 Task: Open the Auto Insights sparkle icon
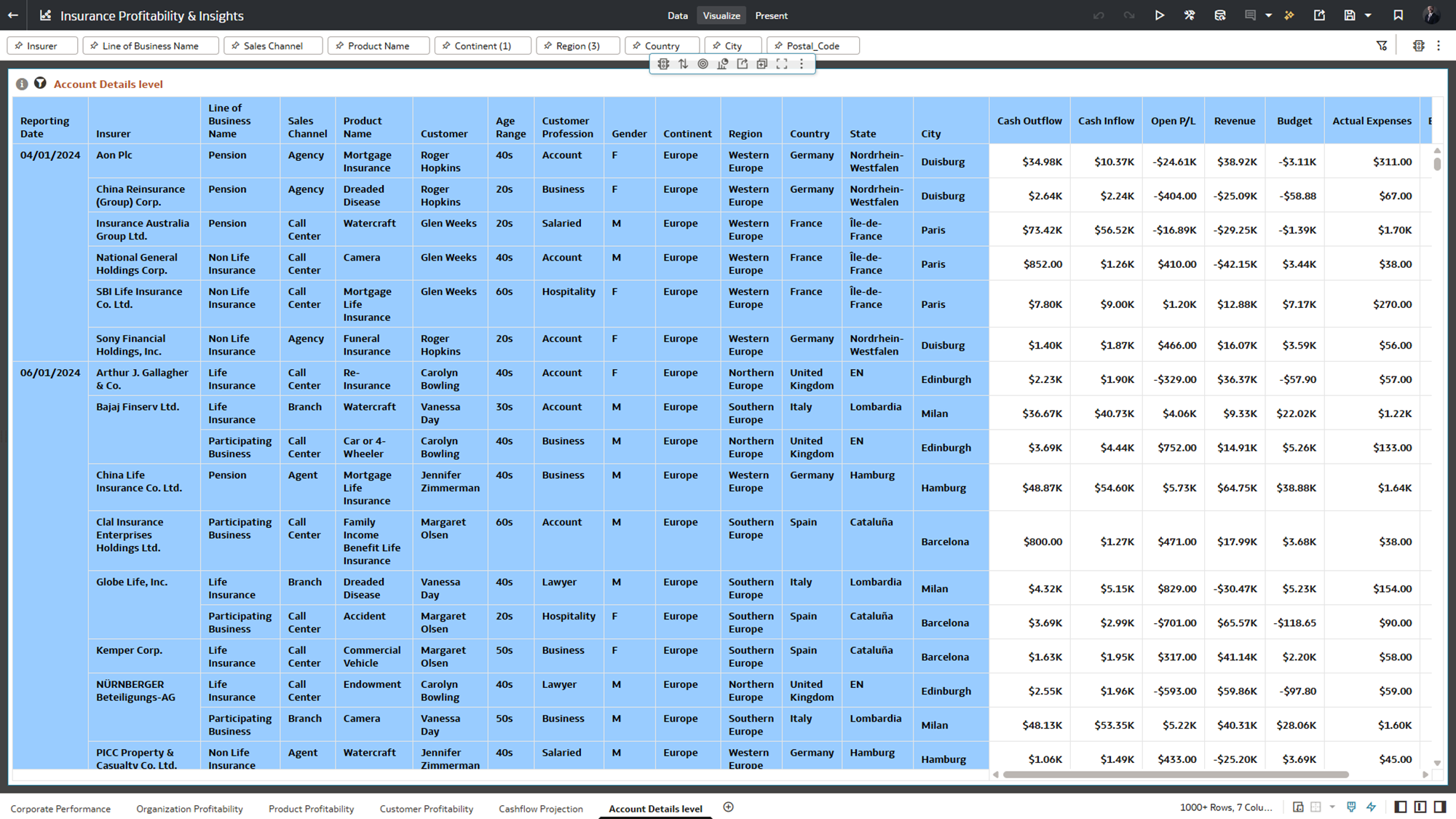[1289, 15]
